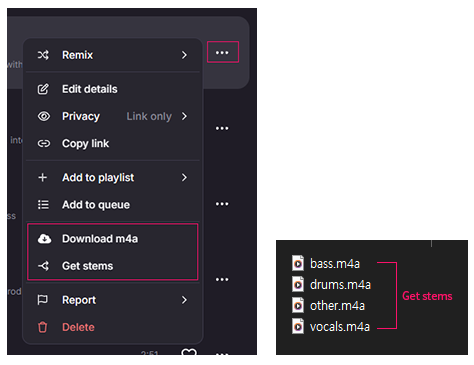Click the bass.m4a file icon
474x365 pixels.
click(298, 263)
